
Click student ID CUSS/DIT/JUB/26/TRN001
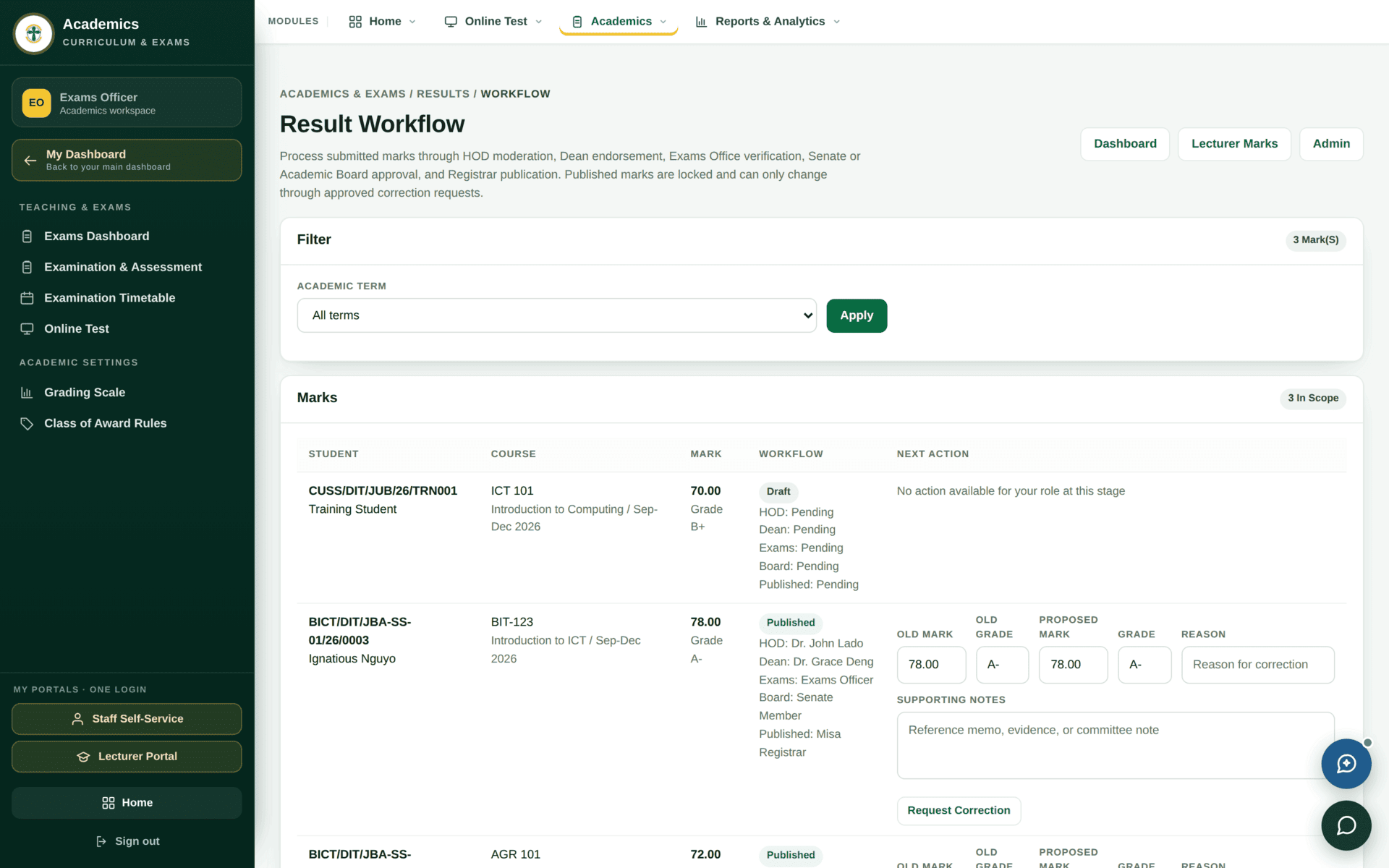pos(383,491)
